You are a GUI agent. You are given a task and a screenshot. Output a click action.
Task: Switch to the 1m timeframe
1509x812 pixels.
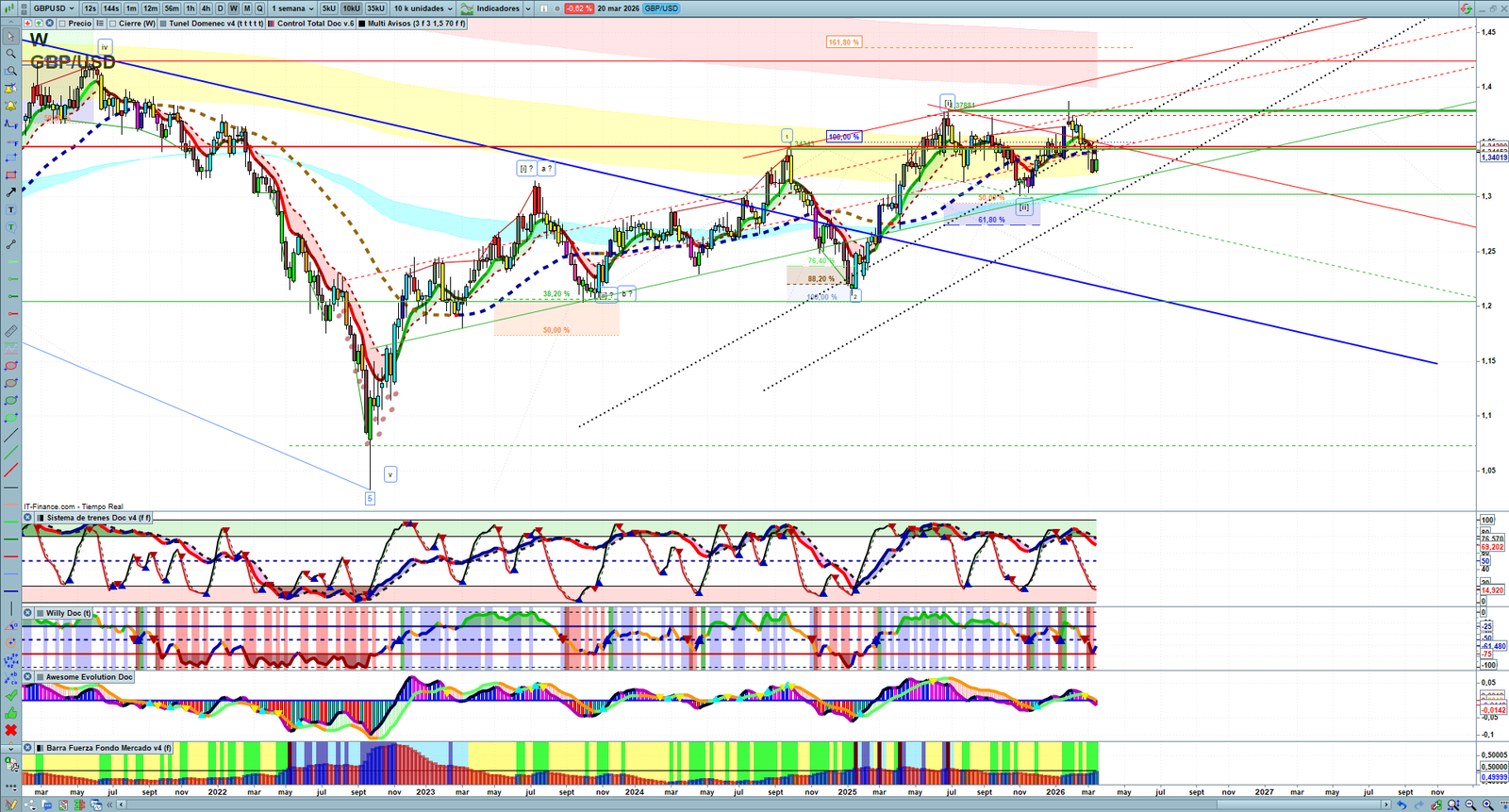point(131,8)
